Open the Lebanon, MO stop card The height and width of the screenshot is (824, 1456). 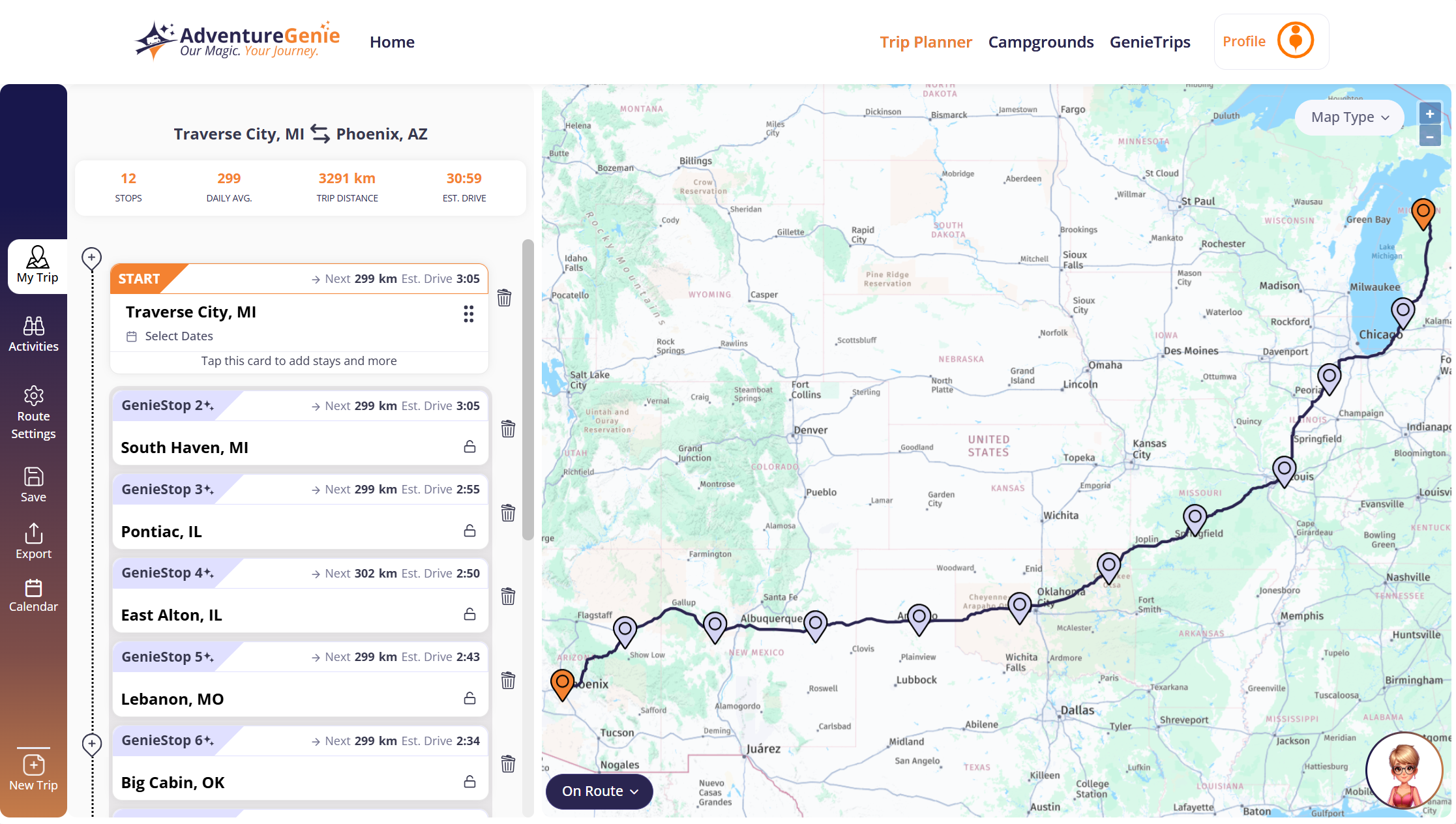pyautogui.click(x=300, y=679)
